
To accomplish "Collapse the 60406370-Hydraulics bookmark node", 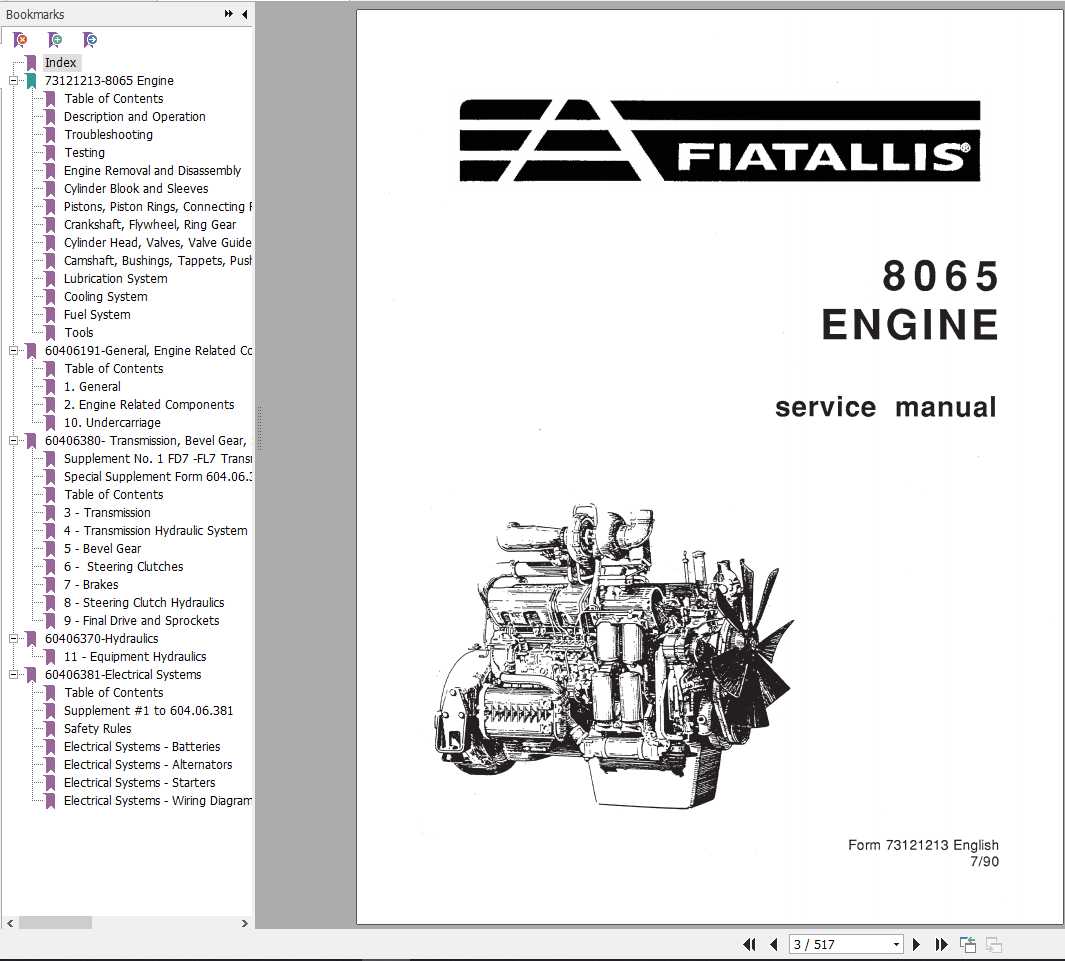I will tap(13, 638).
